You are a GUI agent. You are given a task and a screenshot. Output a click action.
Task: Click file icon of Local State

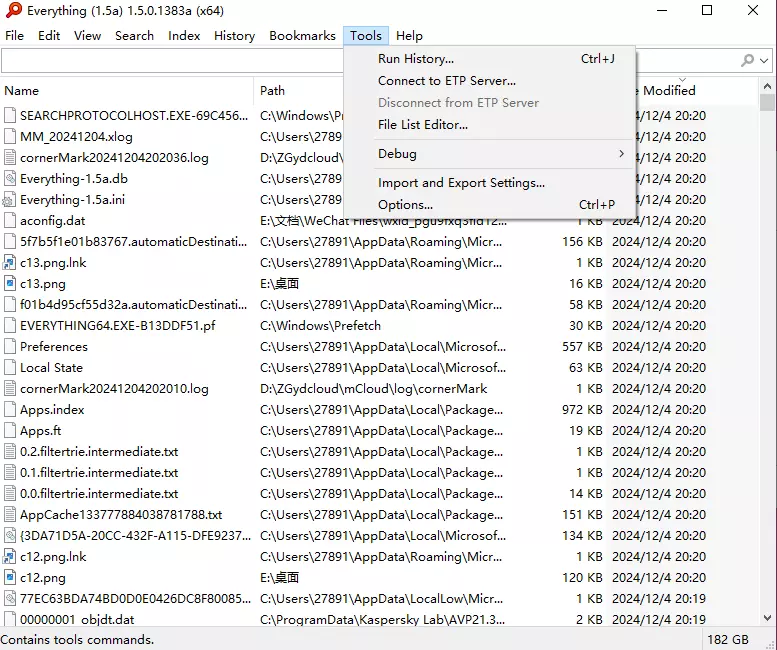tap(9, 368)
